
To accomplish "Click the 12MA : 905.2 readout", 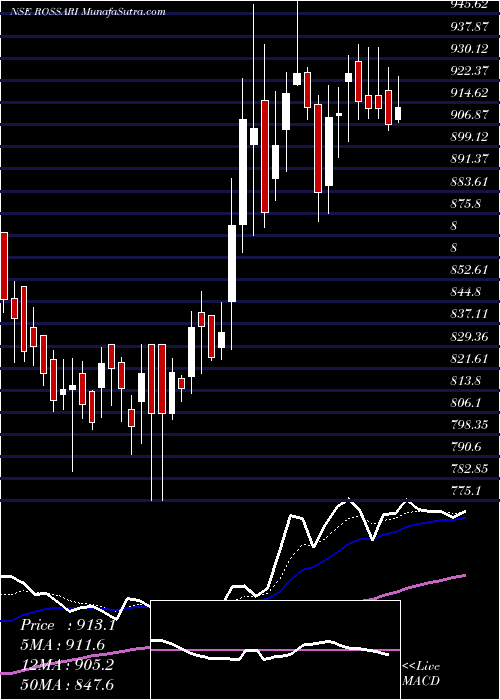I will tap(67, 664).
